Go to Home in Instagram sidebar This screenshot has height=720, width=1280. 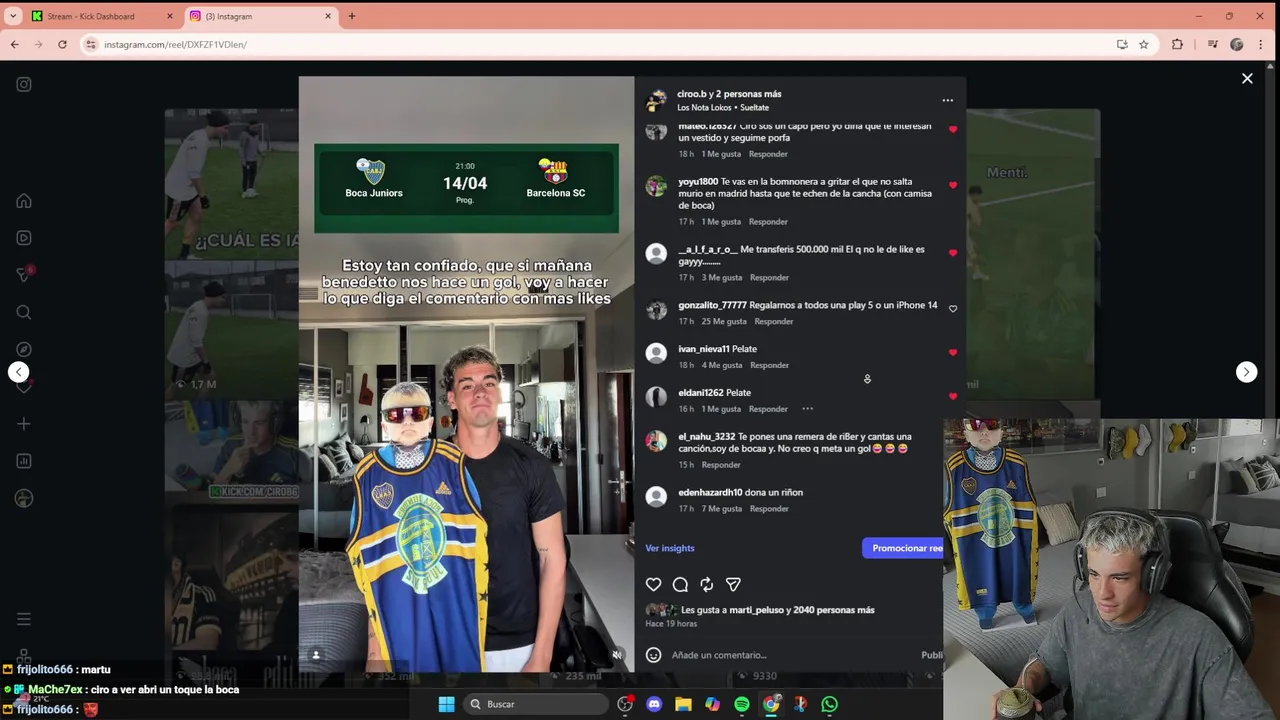24,201
